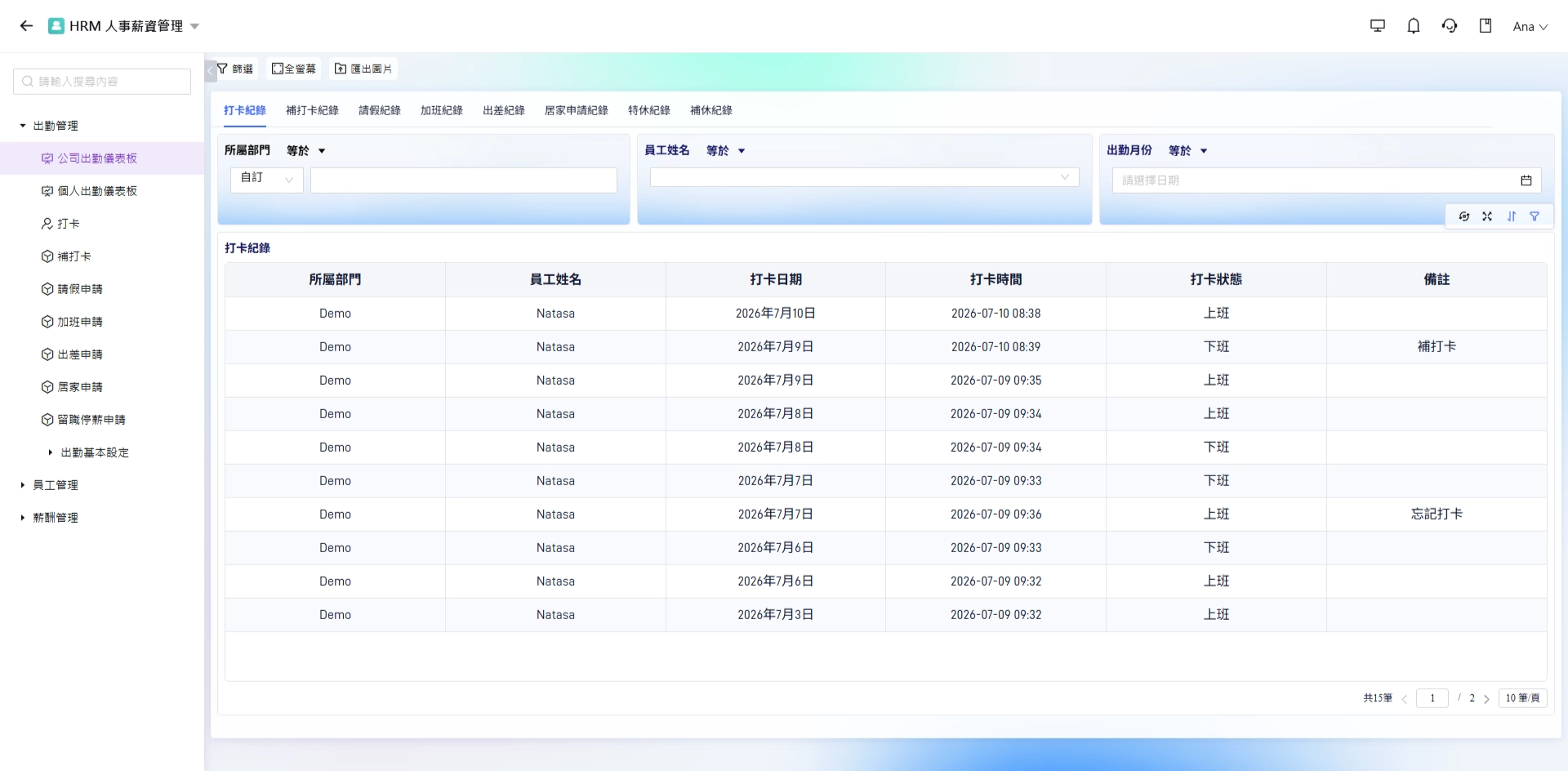Image resolution: width=1568 pixels, height=771 pixels.
Task: Click the 打卡日期 column header
Action: [x=776, y=279]
